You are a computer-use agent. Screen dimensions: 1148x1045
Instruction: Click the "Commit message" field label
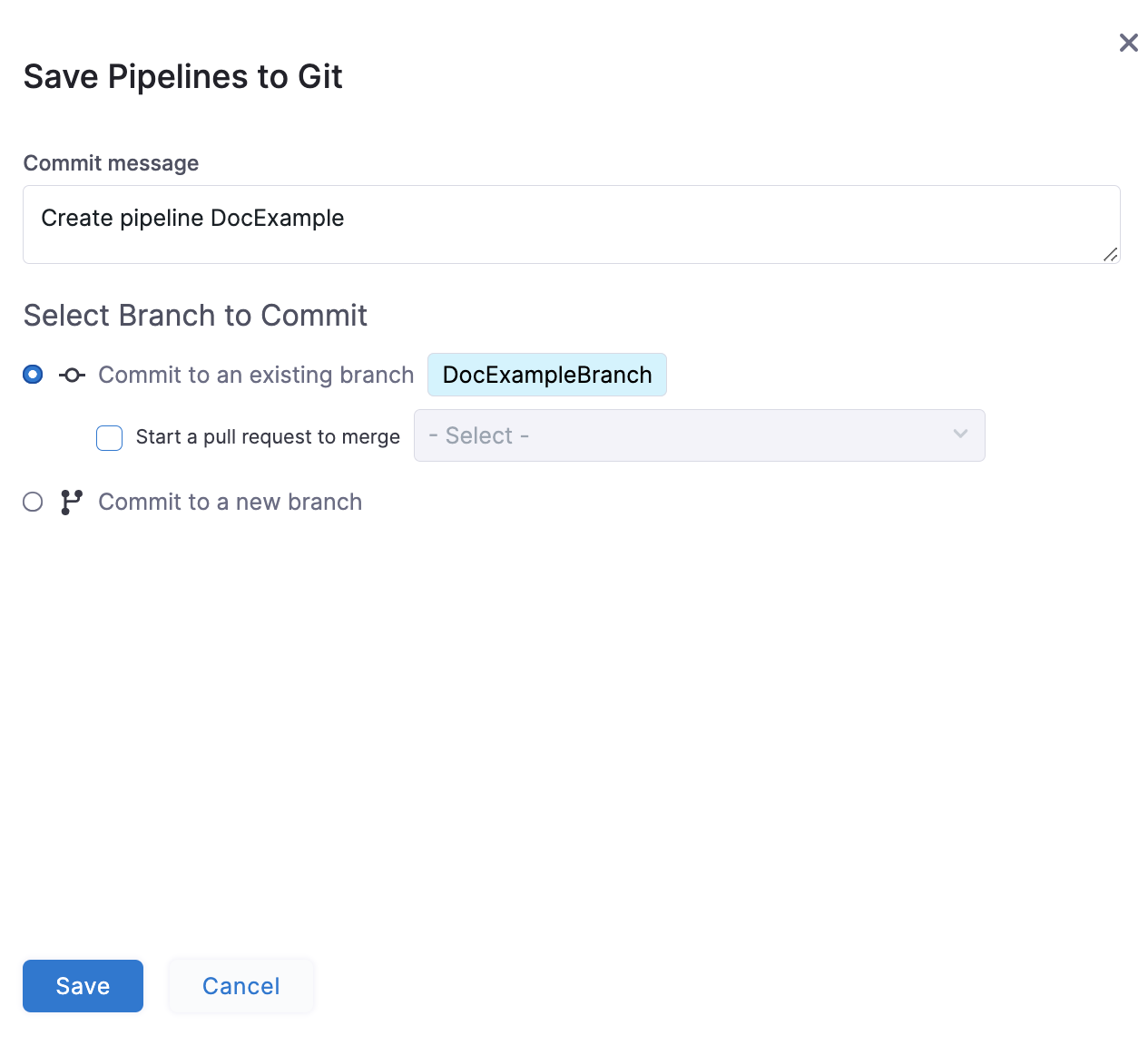click(111, 163)
